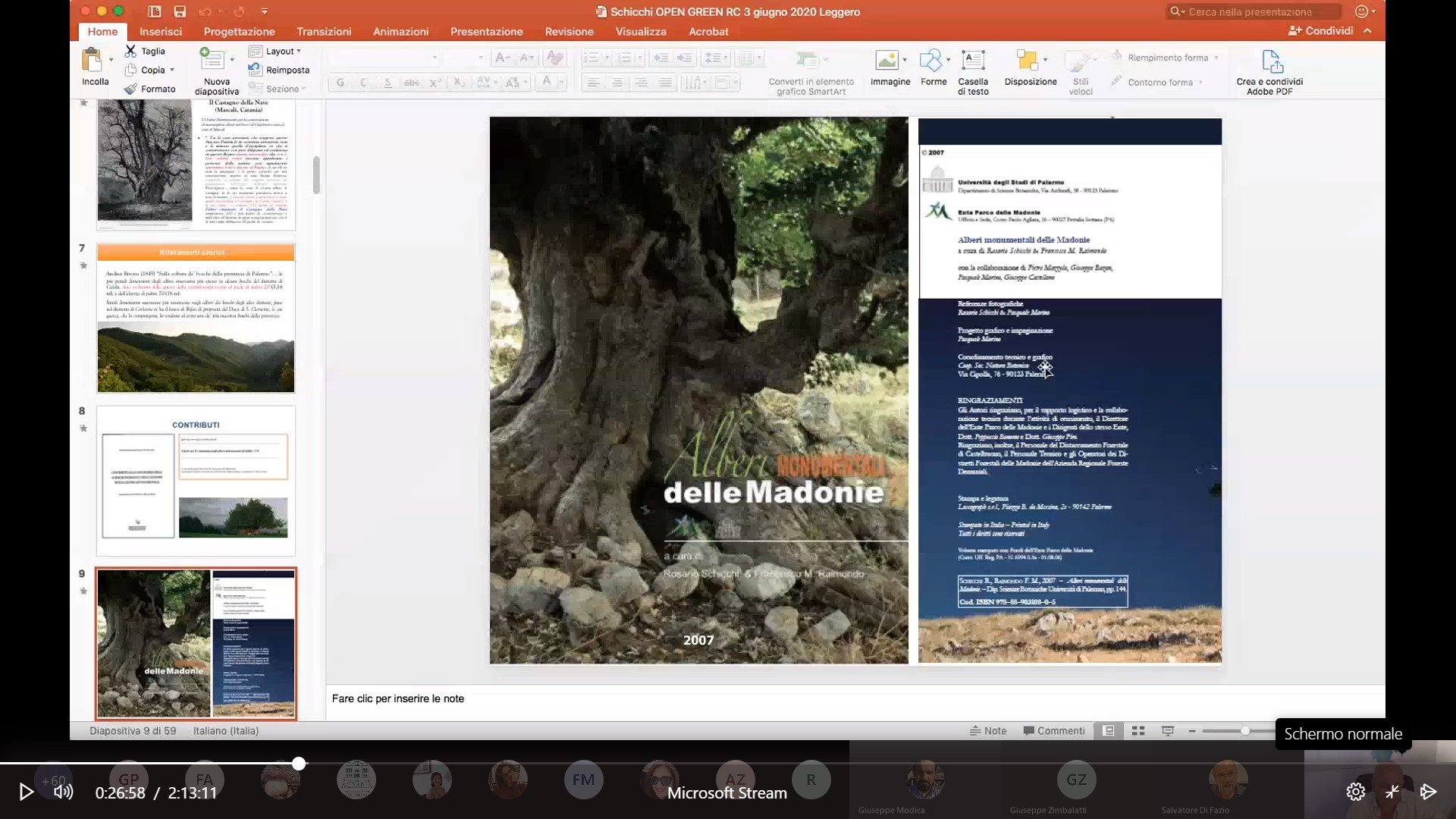Open the Transizioni ribbon tab
Image resolution: width=1456 pixels, height=819 pixels.
[324, 31]
